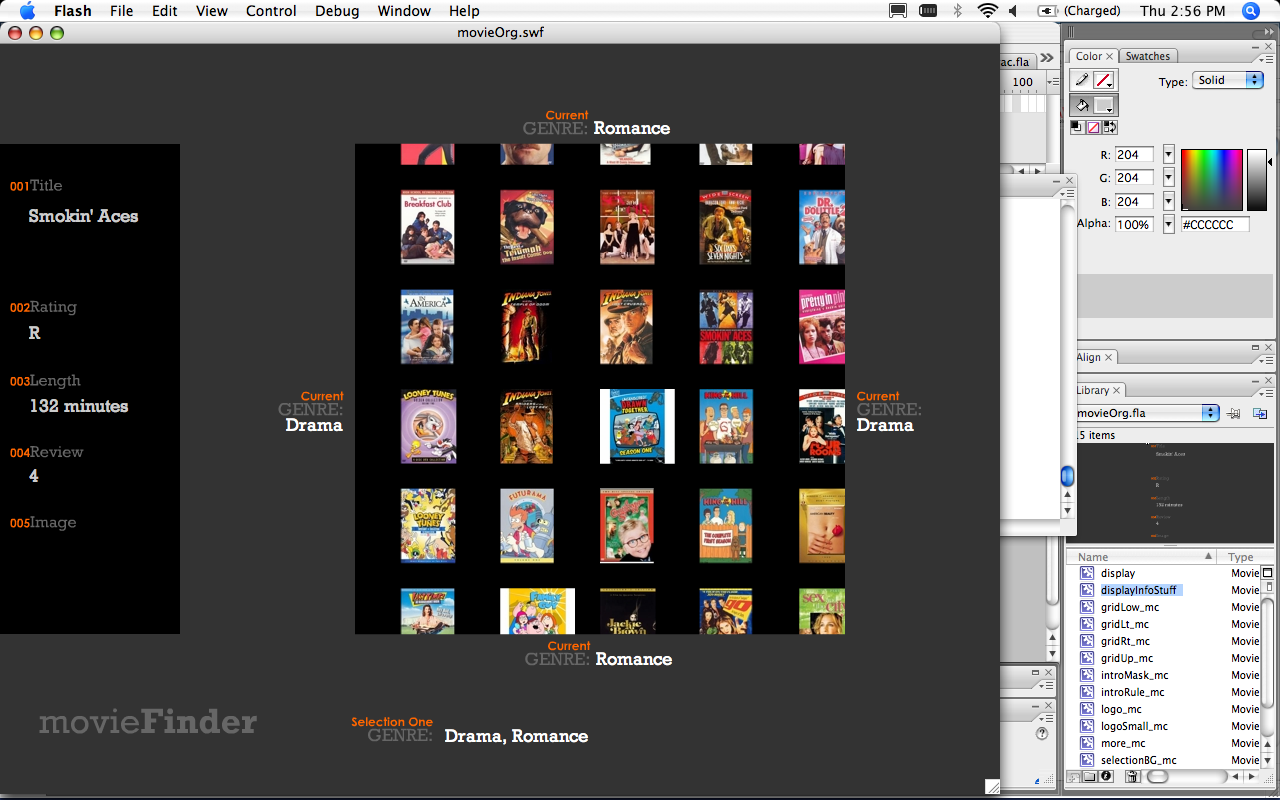Click the black and white default colors icon

point(1077,127)
